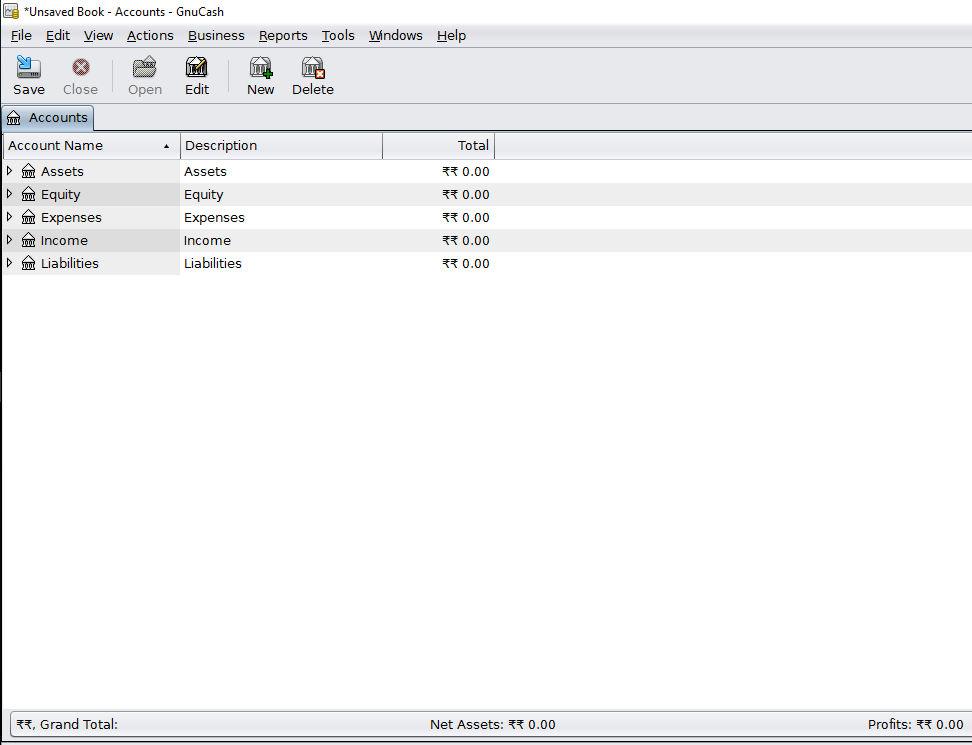Expand the Equity account tree
The height and width of the screenshot is (745, 972).
[9, 193]
